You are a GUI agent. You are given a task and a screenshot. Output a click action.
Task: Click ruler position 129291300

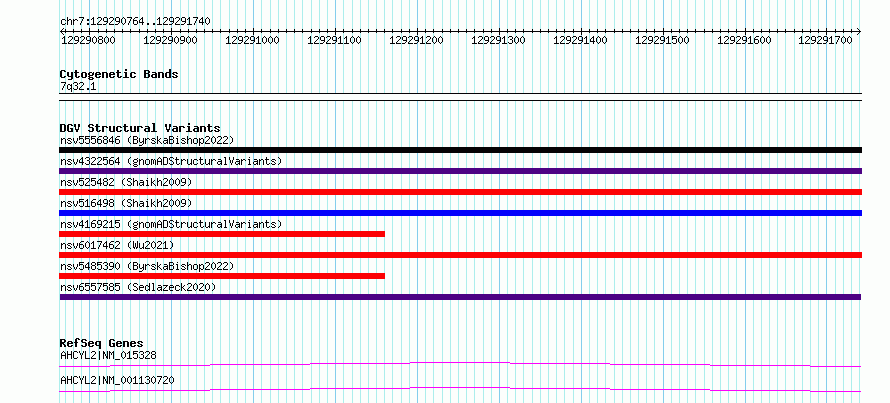[498, 40]
